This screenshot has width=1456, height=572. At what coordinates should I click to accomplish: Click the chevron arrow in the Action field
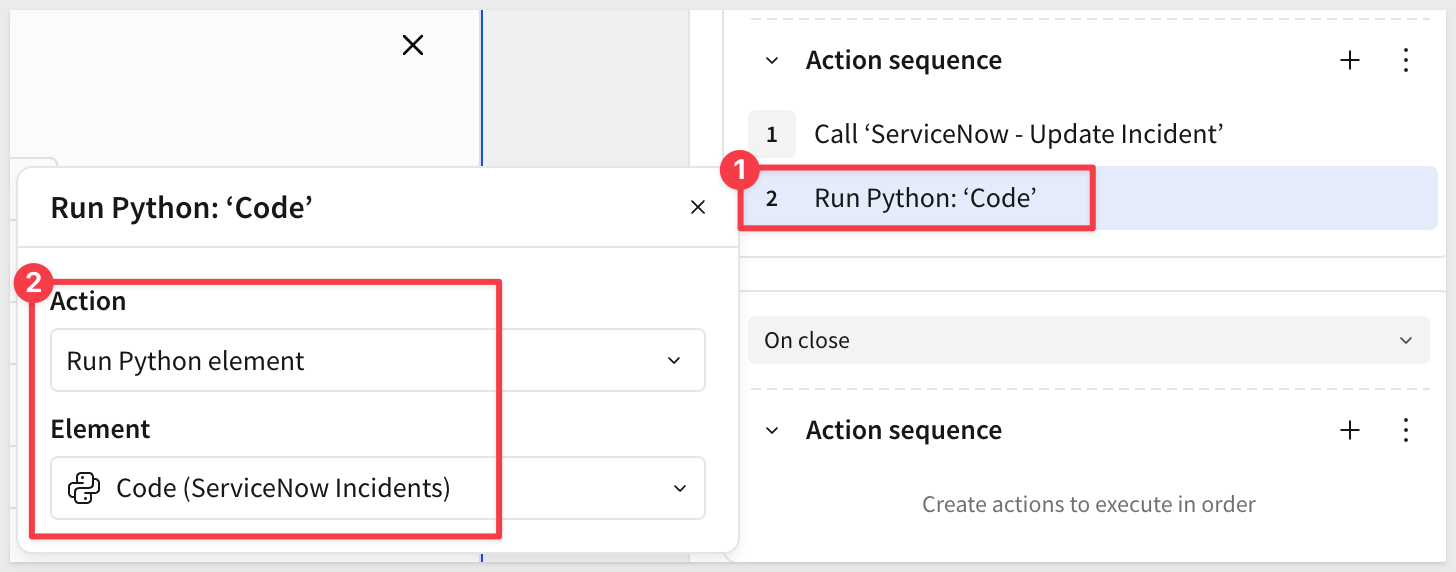click(674, 360)
